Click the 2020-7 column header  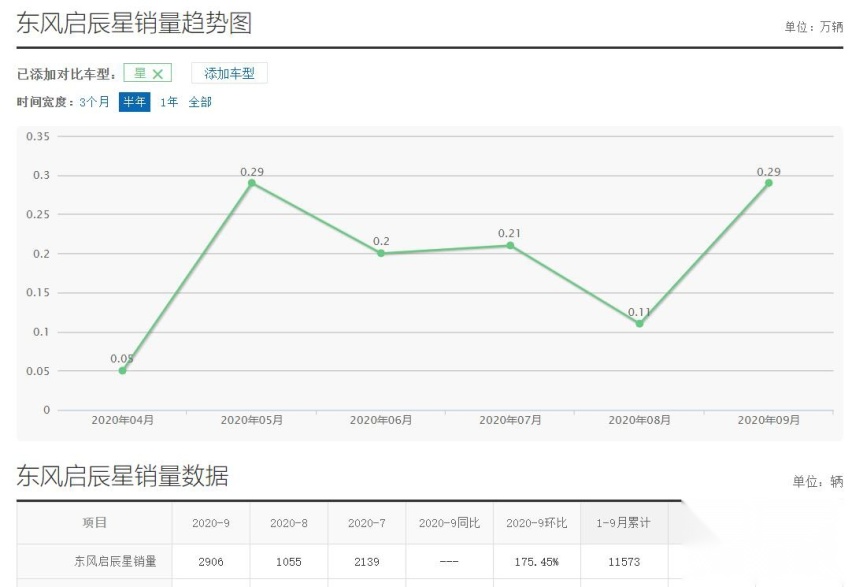(x=367, y=523)
